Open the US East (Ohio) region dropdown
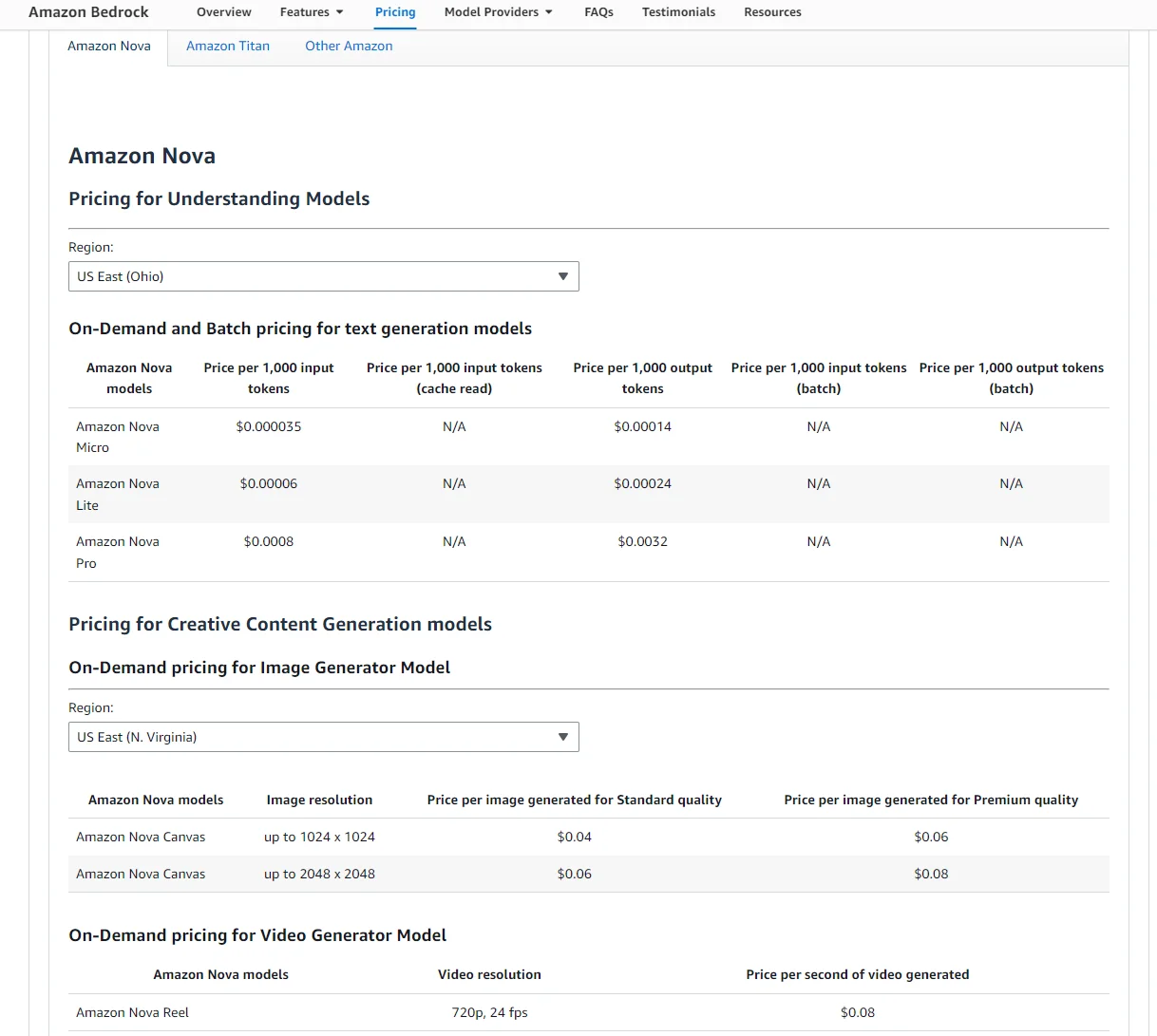This screenshot has height=1036, width=1157. 324,276
